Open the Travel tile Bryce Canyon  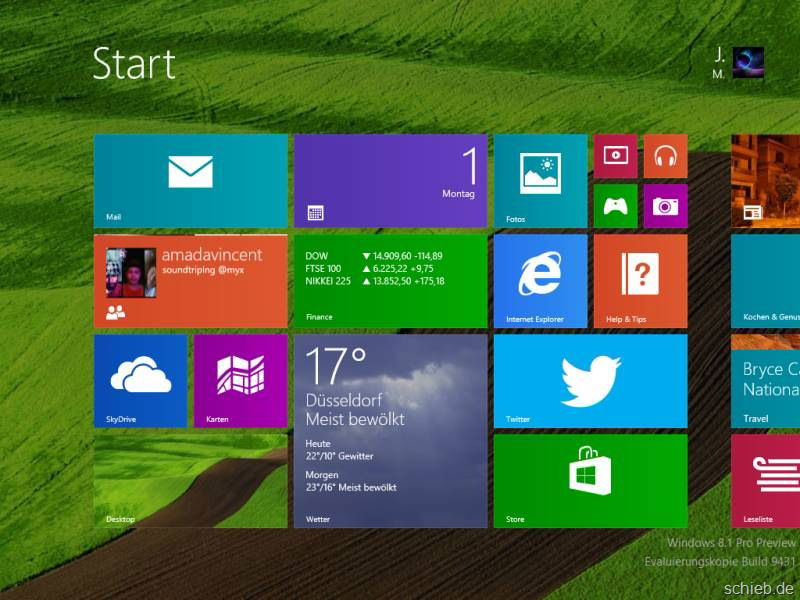click(765, 381)
